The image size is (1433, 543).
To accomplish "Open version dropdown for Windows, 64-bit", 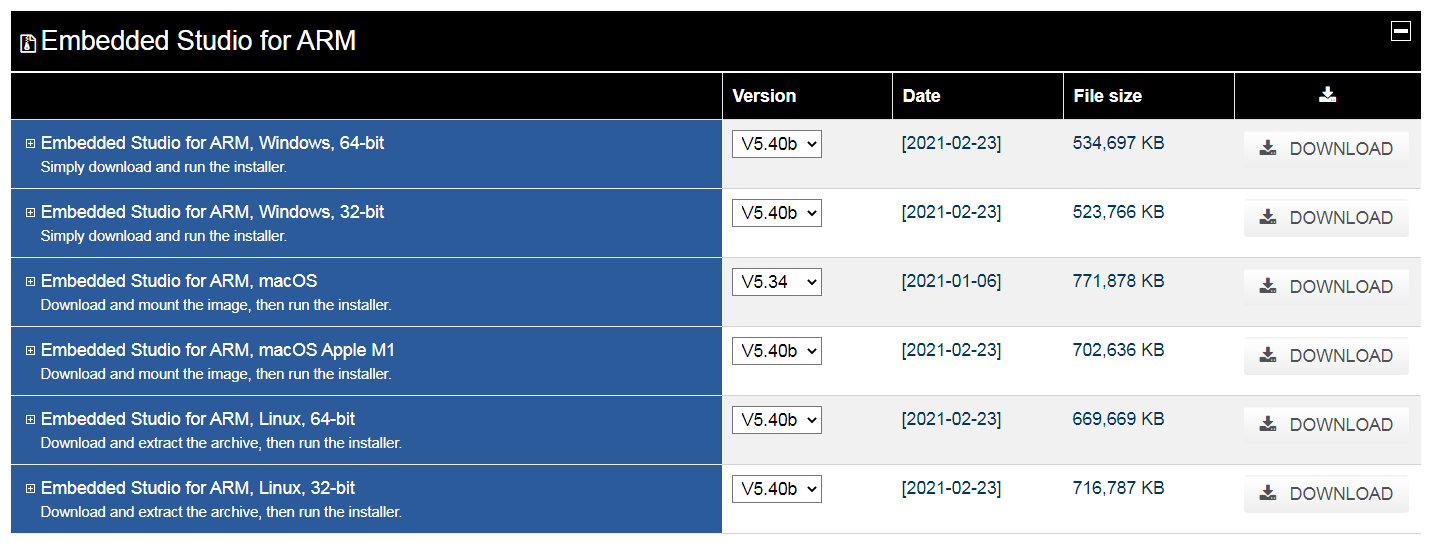I will click(776, 144).
